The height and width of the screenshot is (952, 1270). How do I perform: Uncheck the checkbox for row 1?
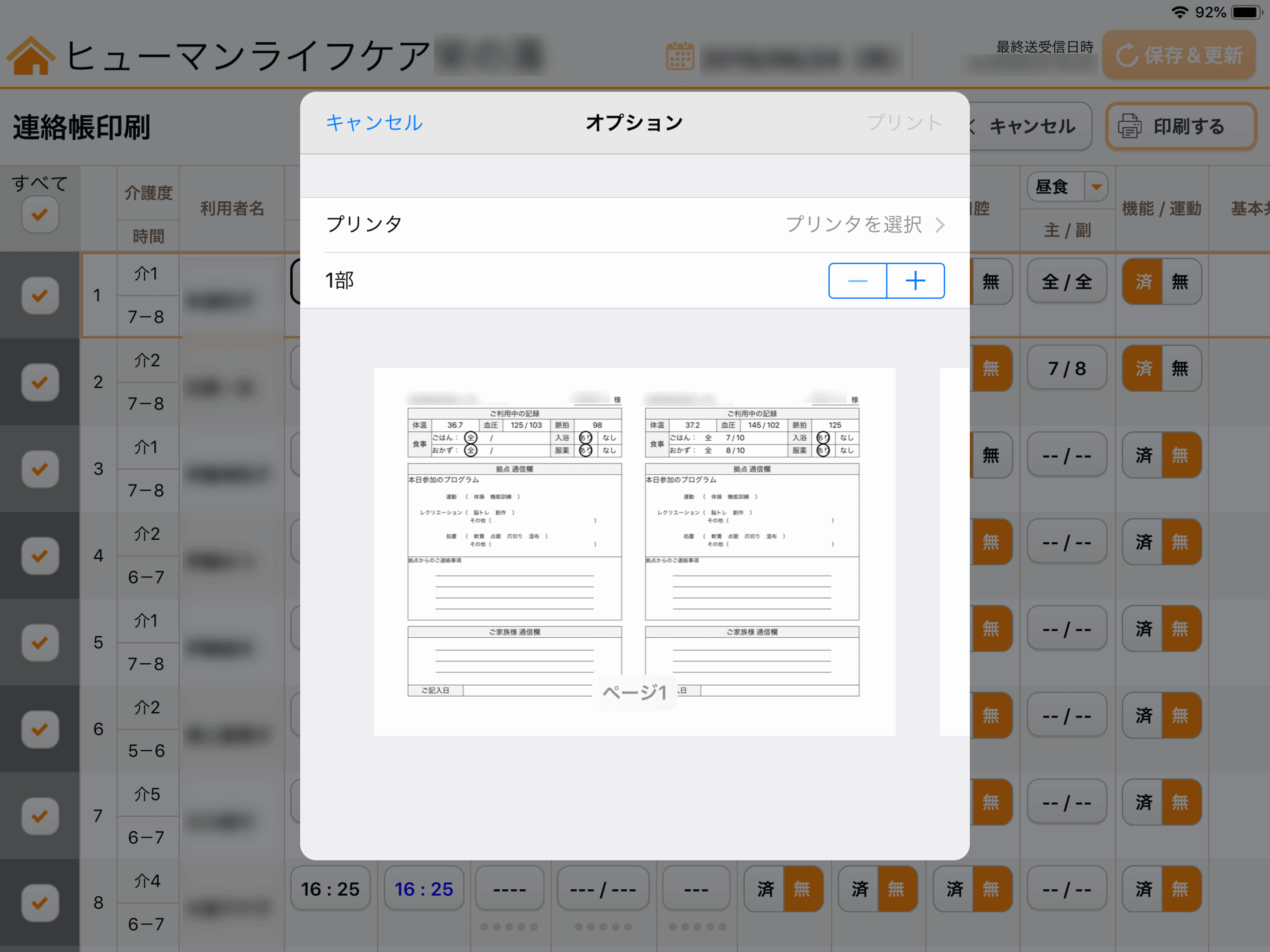(40, 296)
